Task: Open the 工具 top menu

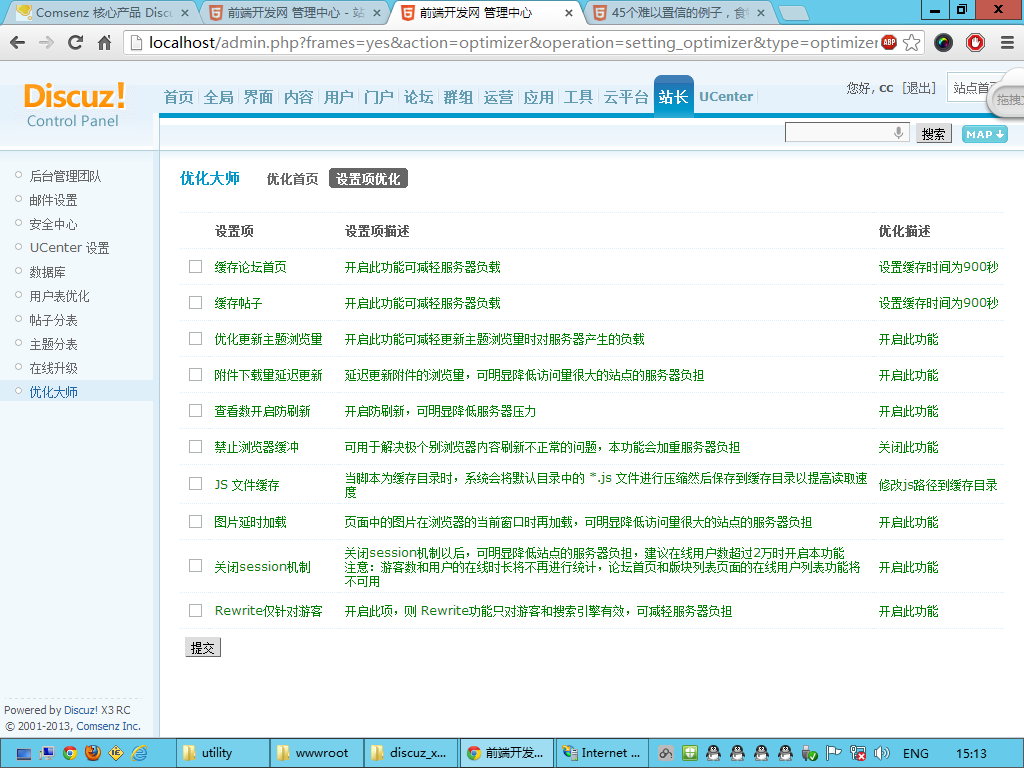Action: coord(579,97)
